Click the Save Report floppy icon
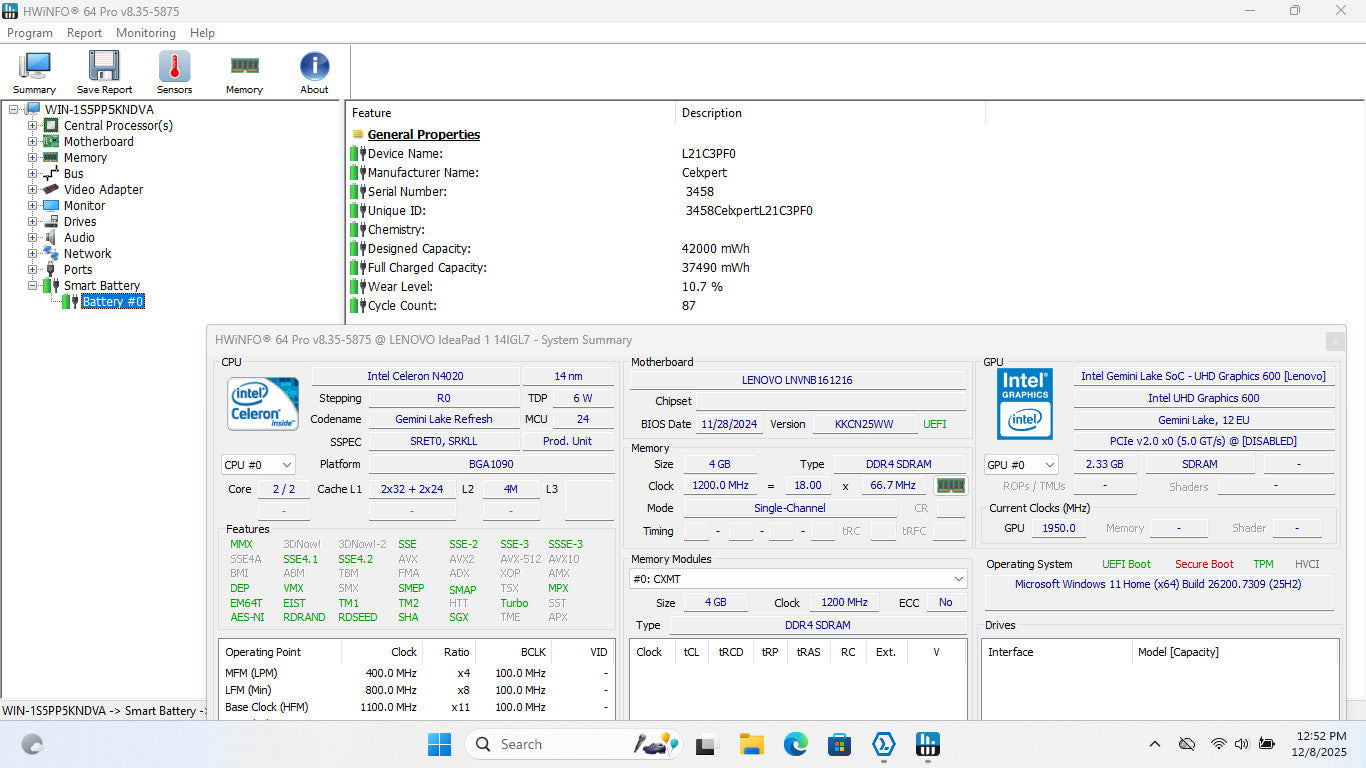Image resolution: width=1366 pixels, height=768 pixels. pos(104,68)
